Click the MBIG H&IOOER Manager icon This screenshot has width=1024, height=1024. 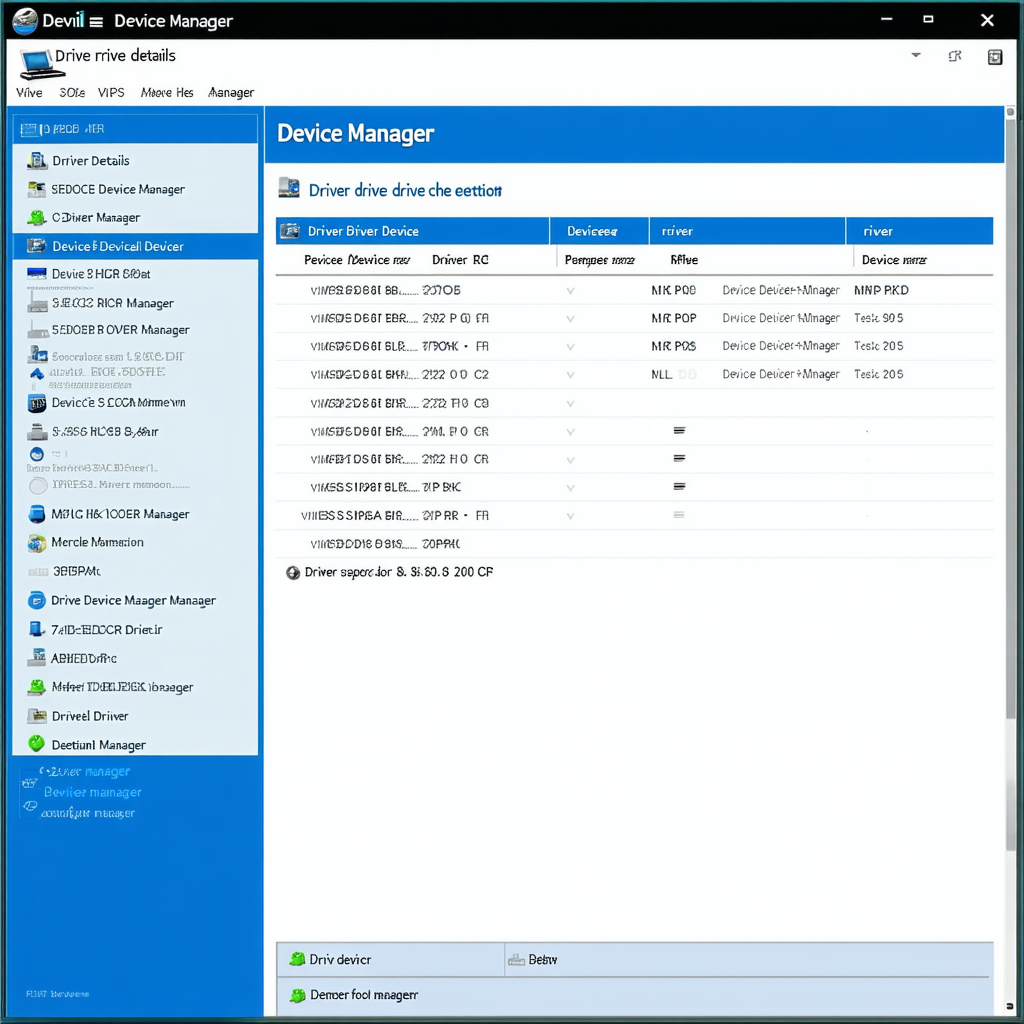tap(37, 514)
